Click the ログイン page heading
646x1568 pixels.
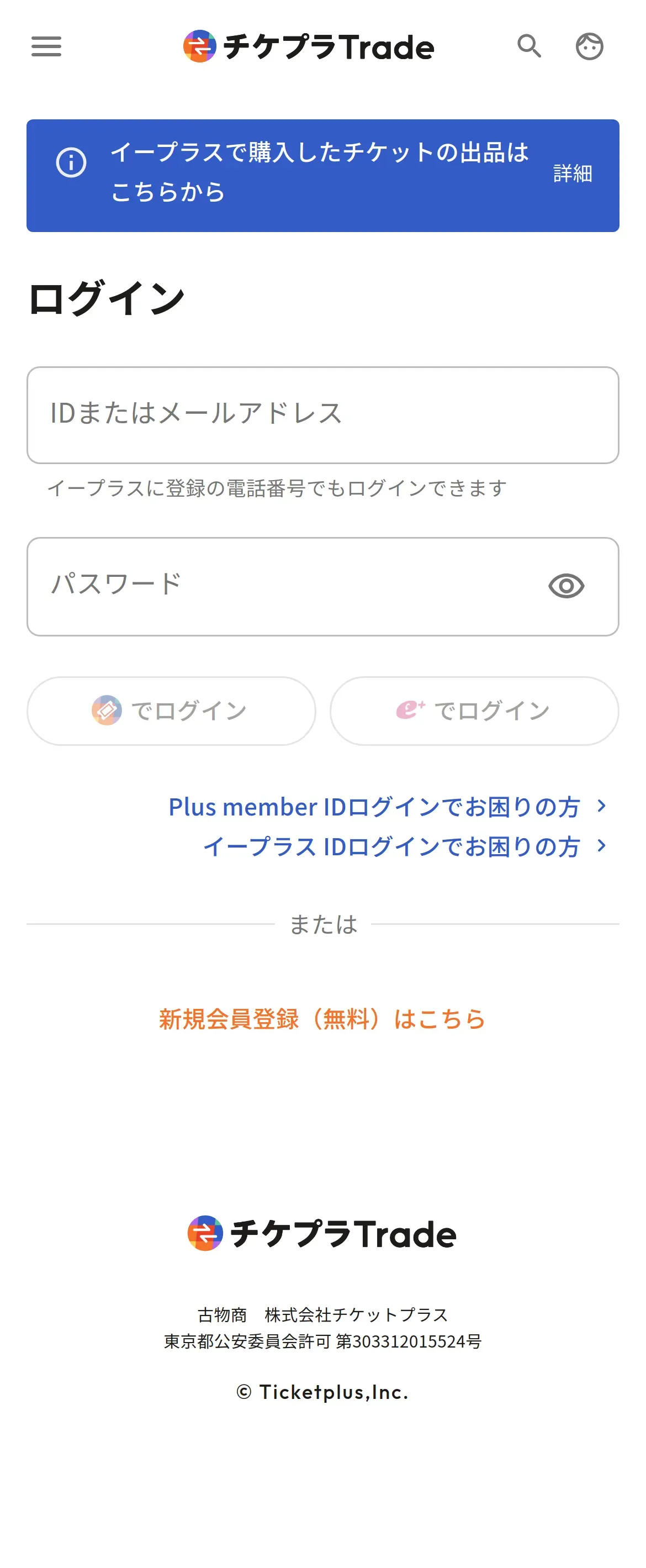[x=107, y=299]
